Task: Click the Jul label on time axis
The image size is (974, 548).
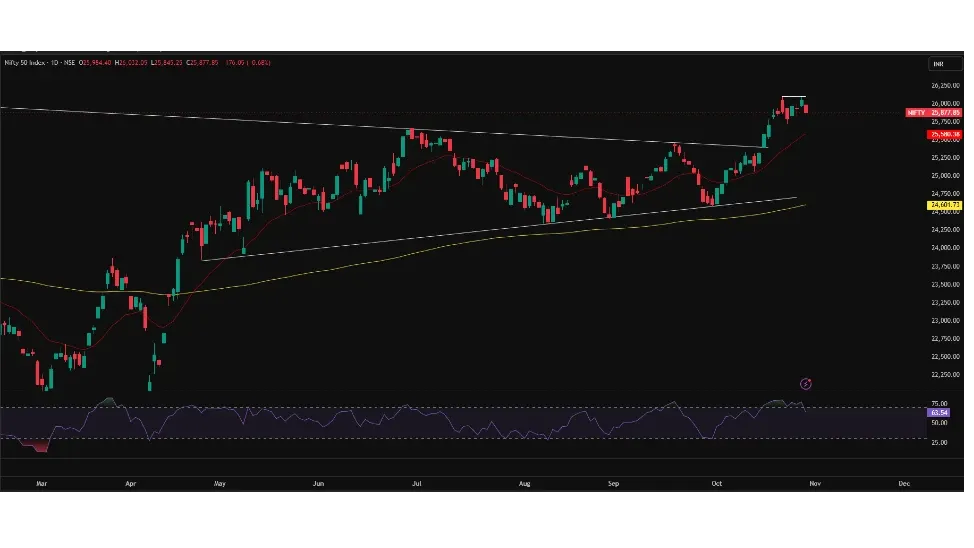Action: pos(417,483)
